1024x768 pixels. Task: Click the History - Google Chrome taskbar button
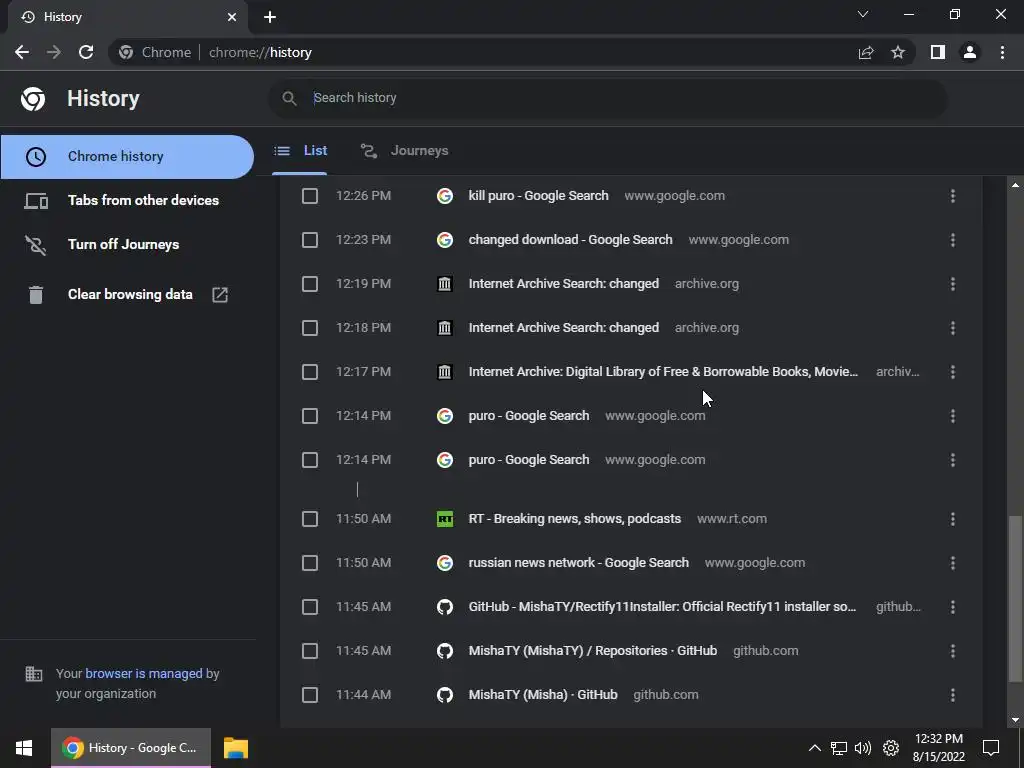click(131, 748)
